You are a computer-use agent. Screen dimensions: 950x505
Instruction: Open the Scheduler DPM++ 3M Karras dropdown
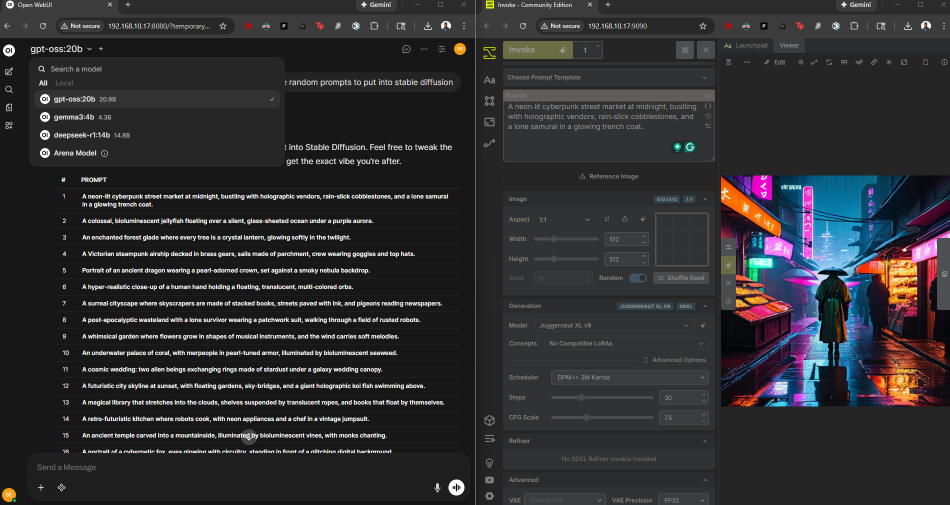pyautogui.click(x=629, y=378)
